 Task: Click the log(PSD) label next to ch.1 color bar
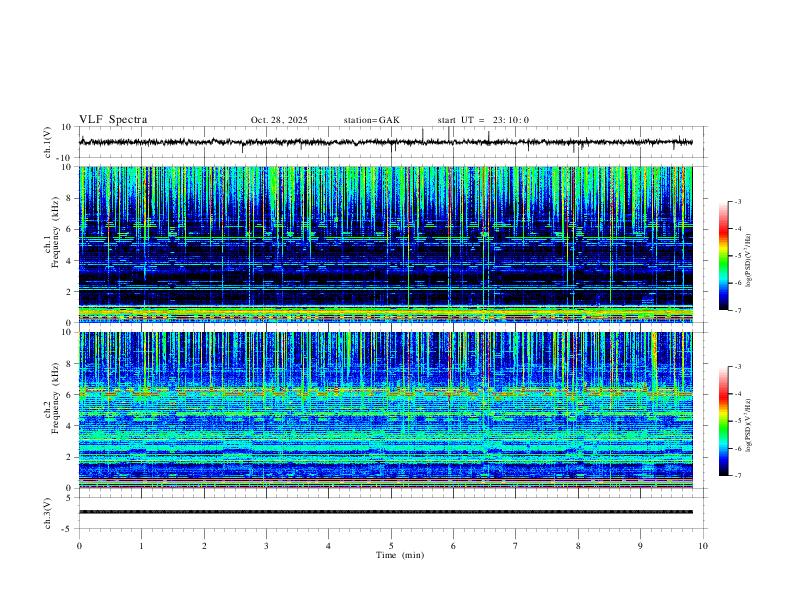(749, 261)
